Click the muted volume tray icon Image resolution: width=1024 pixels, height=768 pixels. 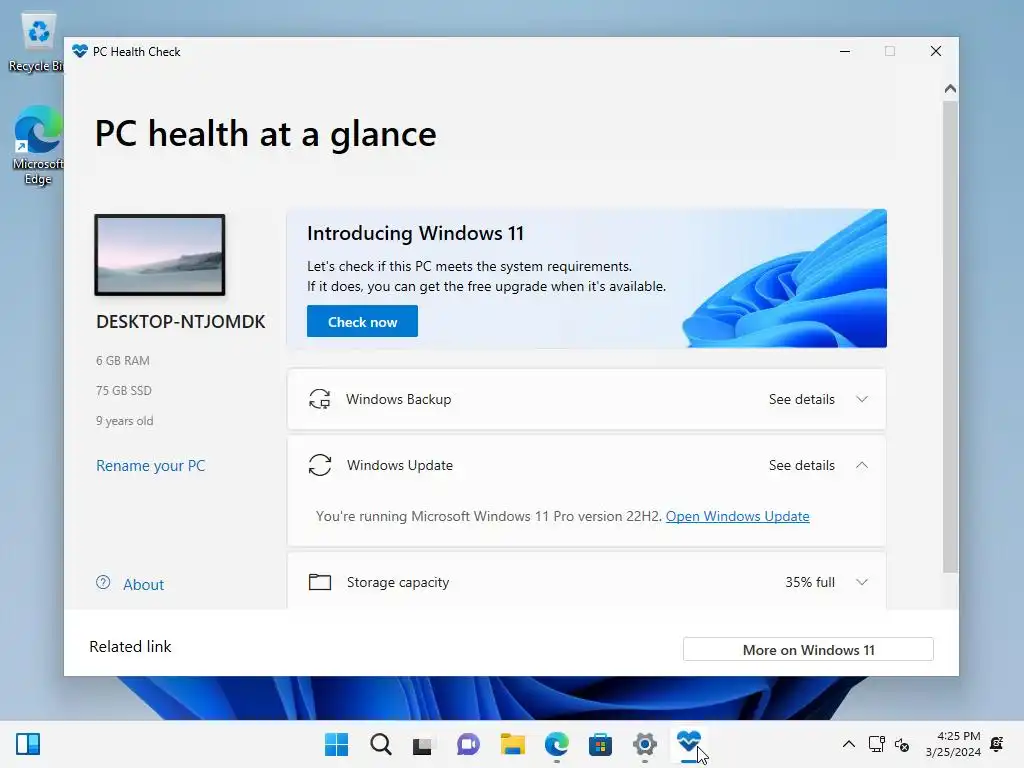[x=902, y=744]
